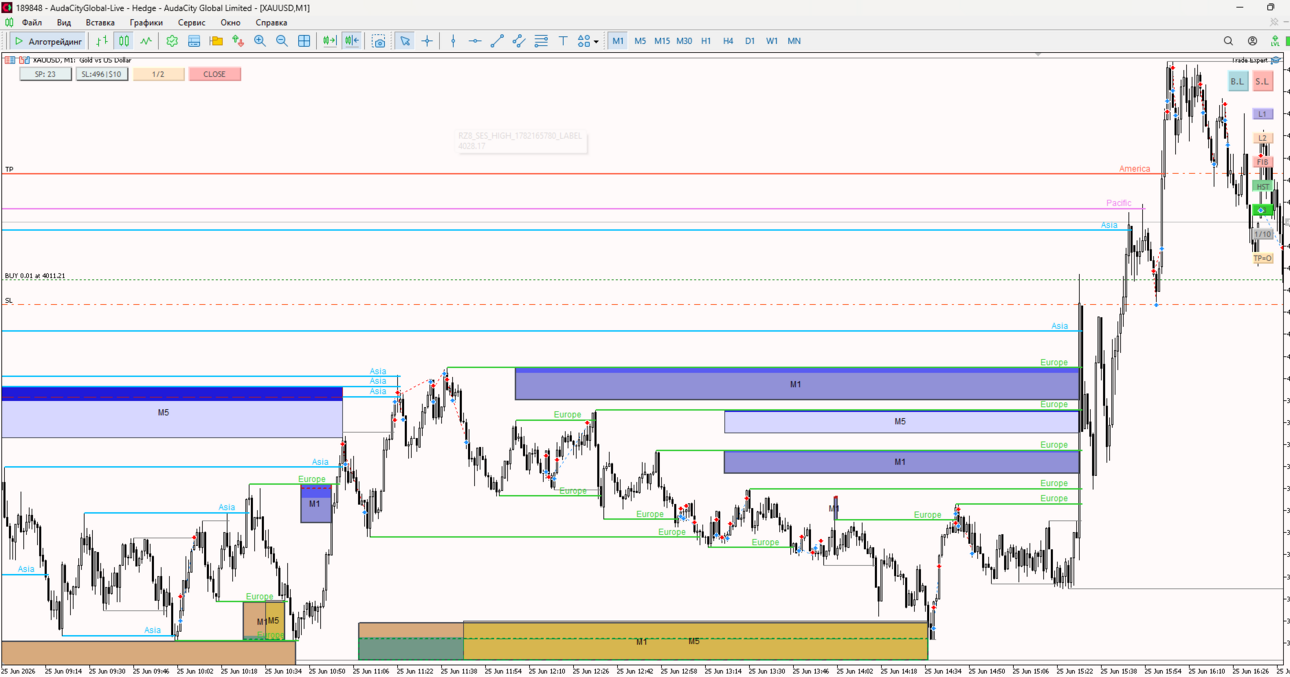Switch chart to bar chart mode
This screenshot has width=1290, height=677.
coord(101,41)
